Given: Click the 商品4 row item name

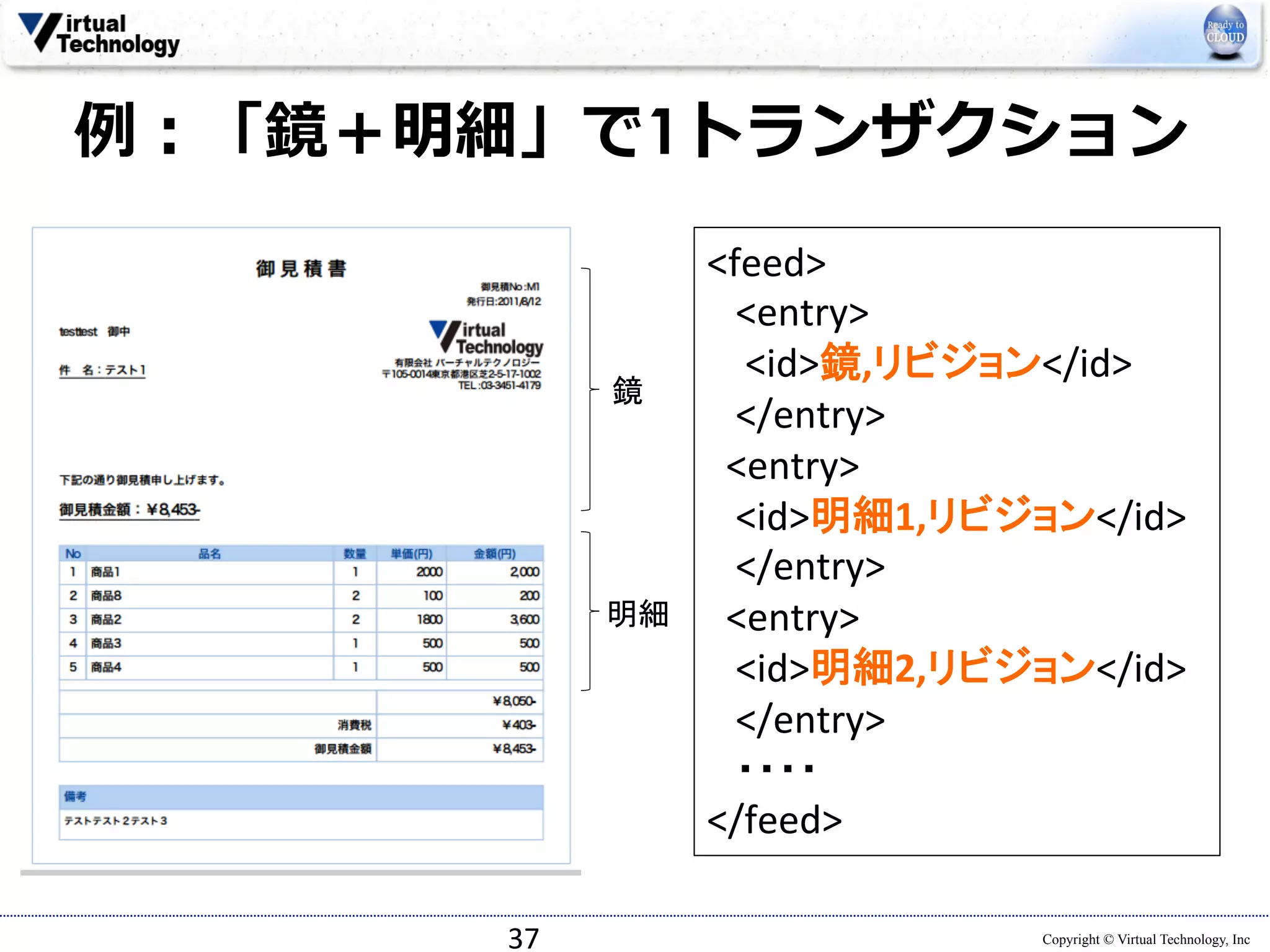Looking at the screenshot, I should point(106,667).
